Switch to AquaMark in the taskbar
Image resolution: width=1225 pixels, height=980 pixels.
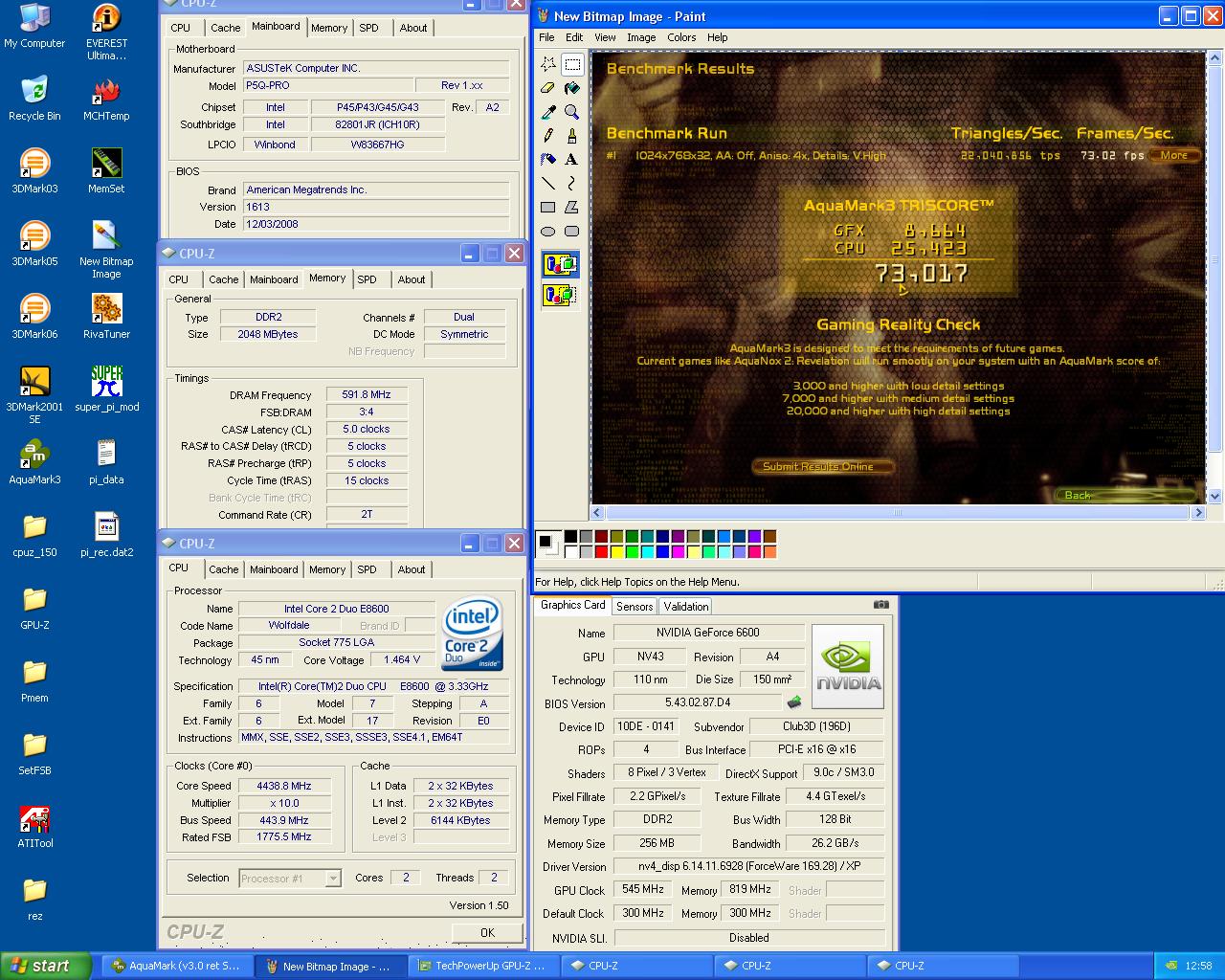(178, 966)
